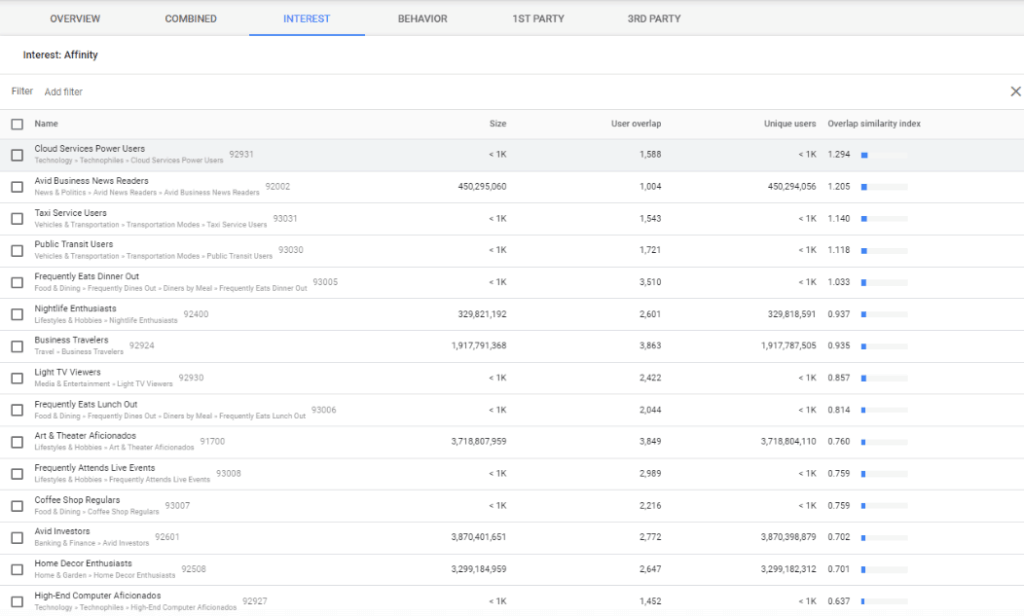Open the 1st Party tab

click(x=537, y=19)
